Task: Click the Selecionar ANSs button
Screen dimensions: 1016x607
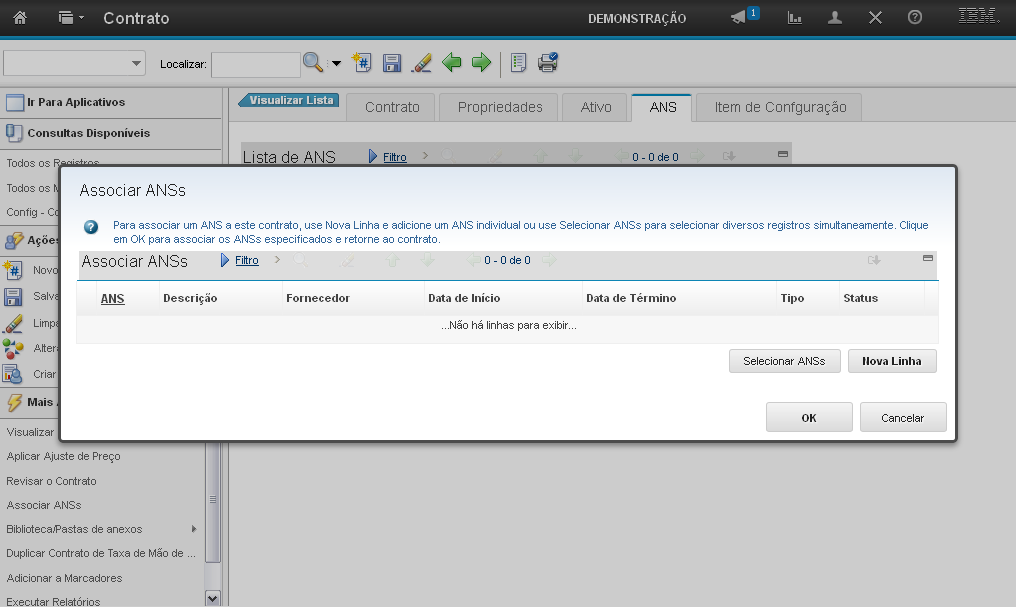Action: click(x=784, y=361)
